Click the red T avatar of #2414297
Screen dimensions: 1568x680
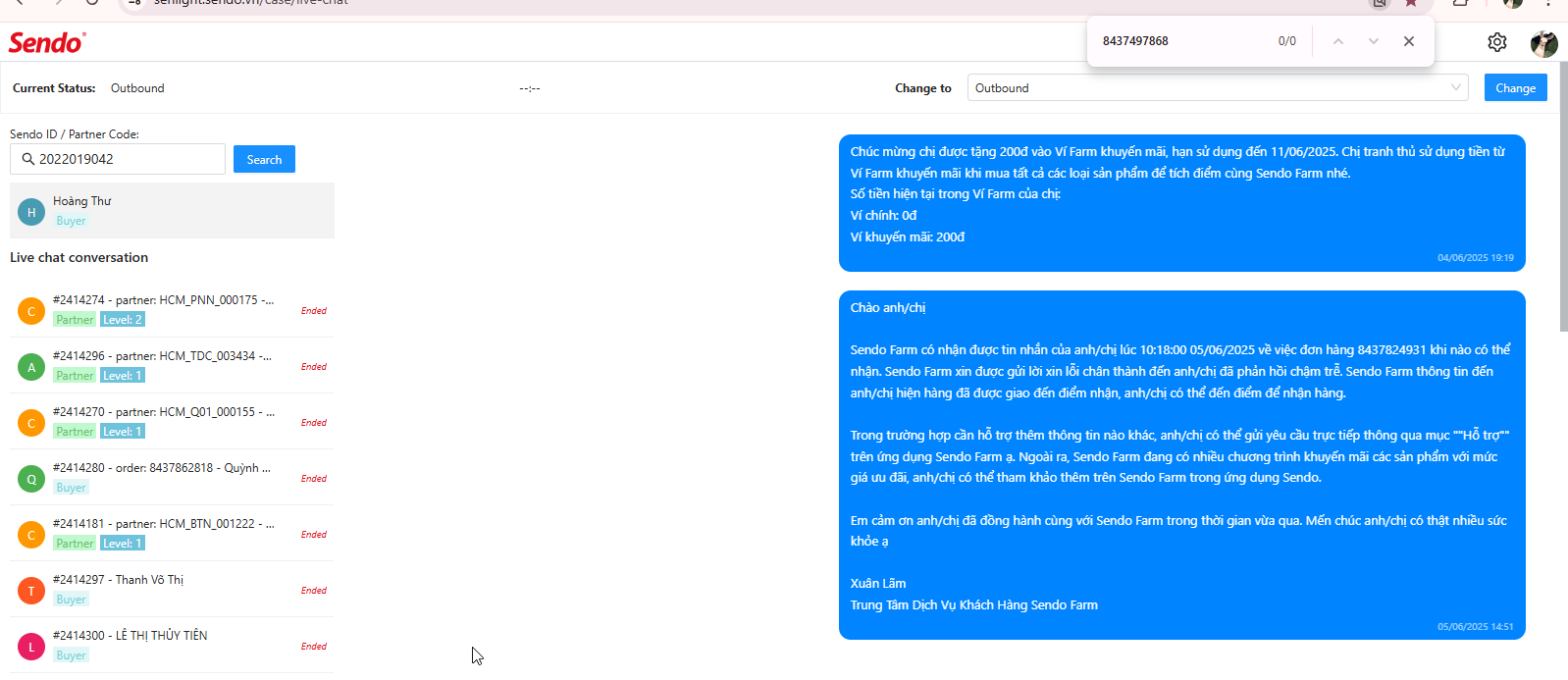31,591
